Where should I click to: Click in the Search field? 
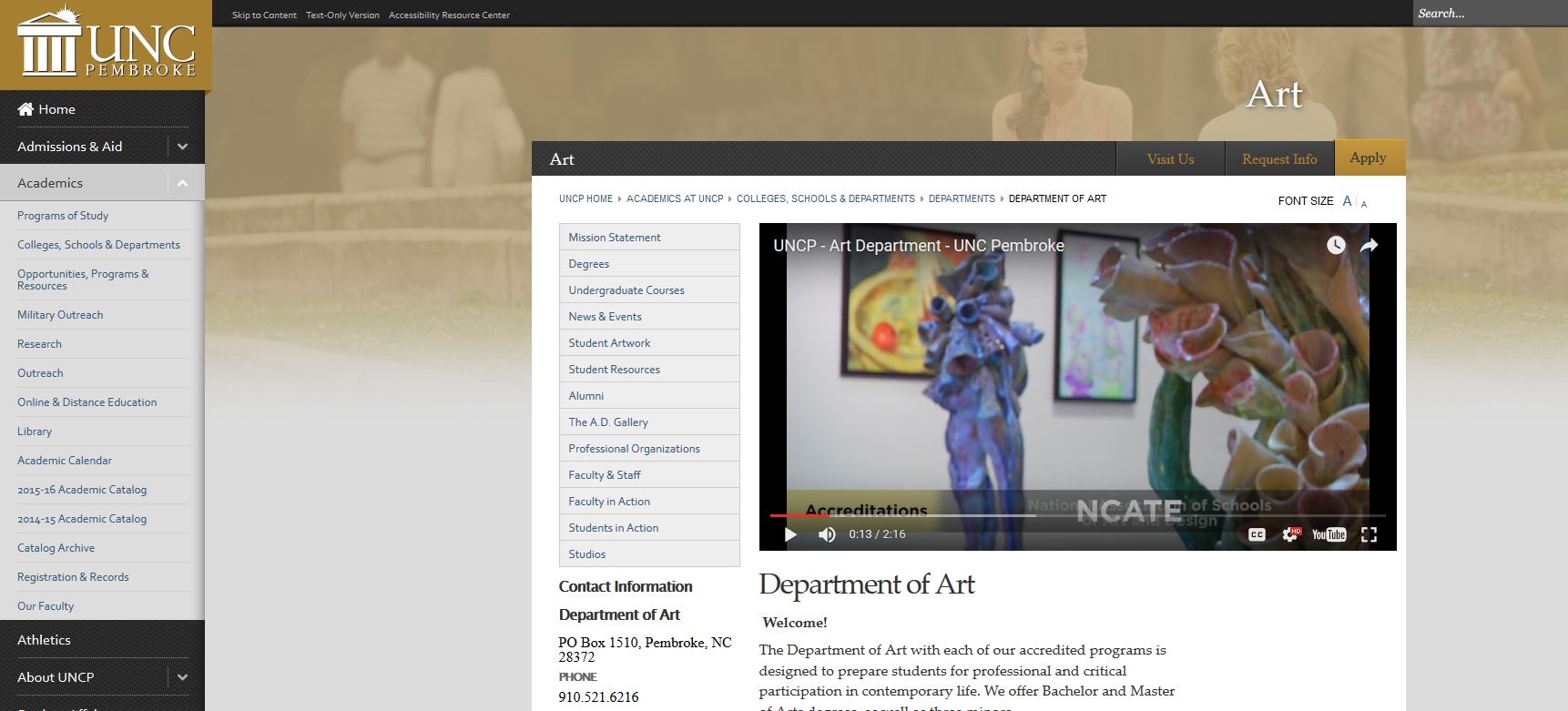1490,13
